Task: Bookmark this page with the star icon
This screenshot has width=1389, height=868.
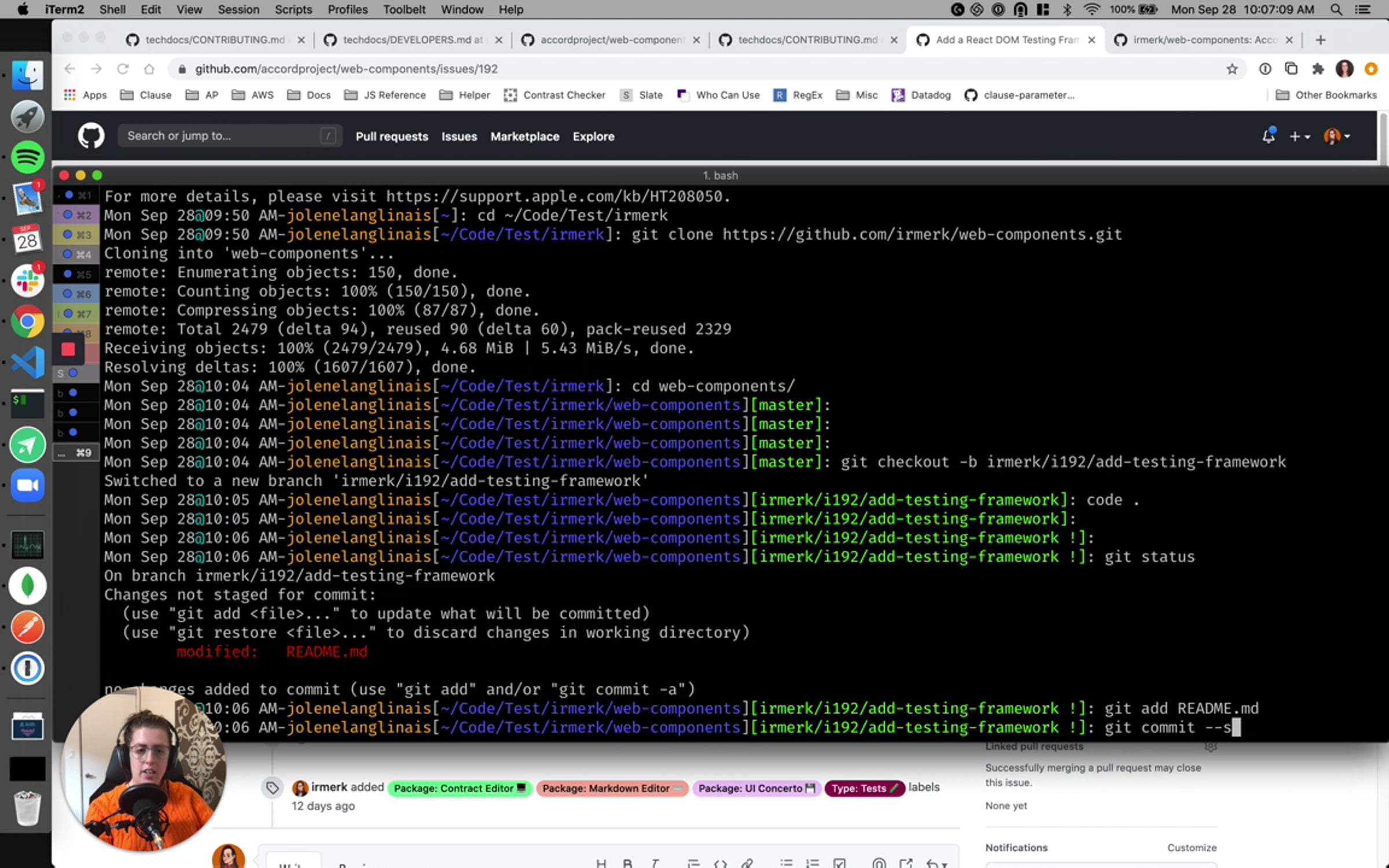Action: click(x=1232, y=69)
